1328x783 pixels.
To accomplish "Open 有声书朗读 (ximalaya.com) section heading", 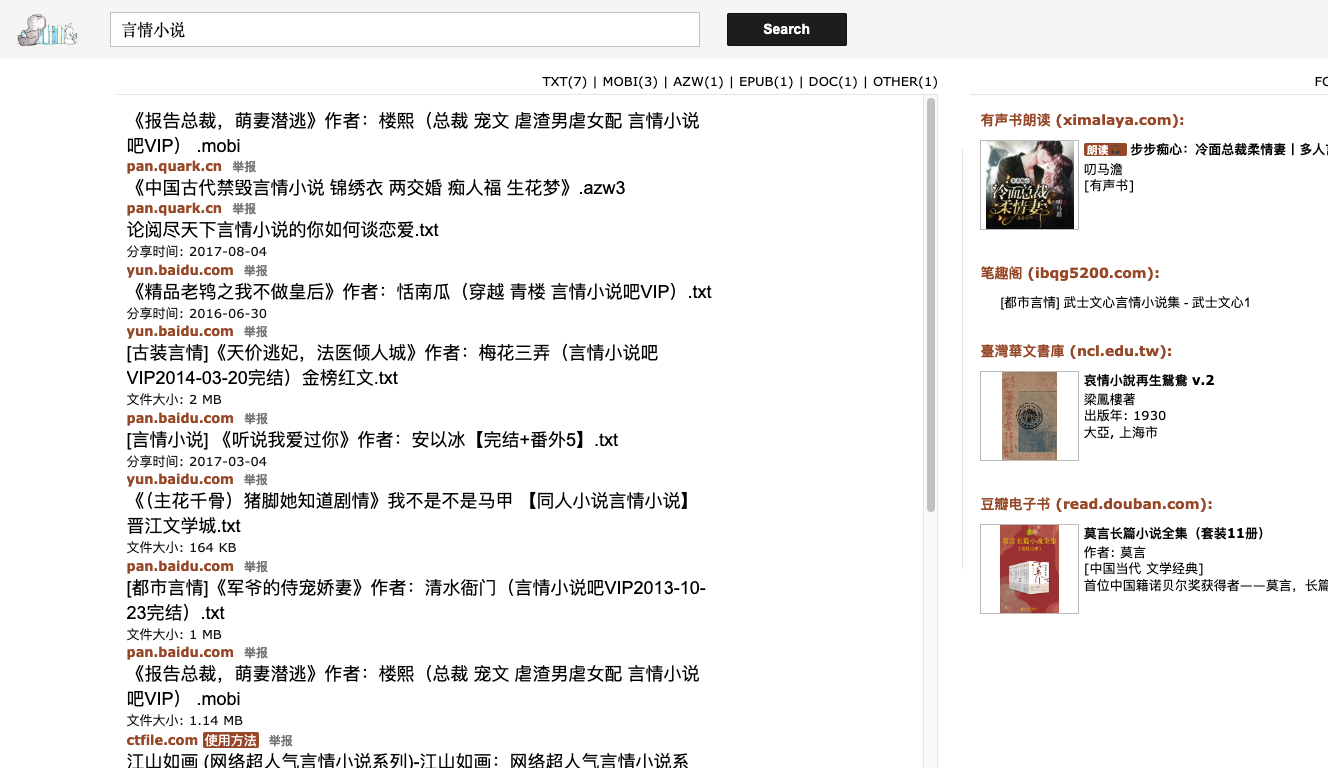I will coord(1082,120).
